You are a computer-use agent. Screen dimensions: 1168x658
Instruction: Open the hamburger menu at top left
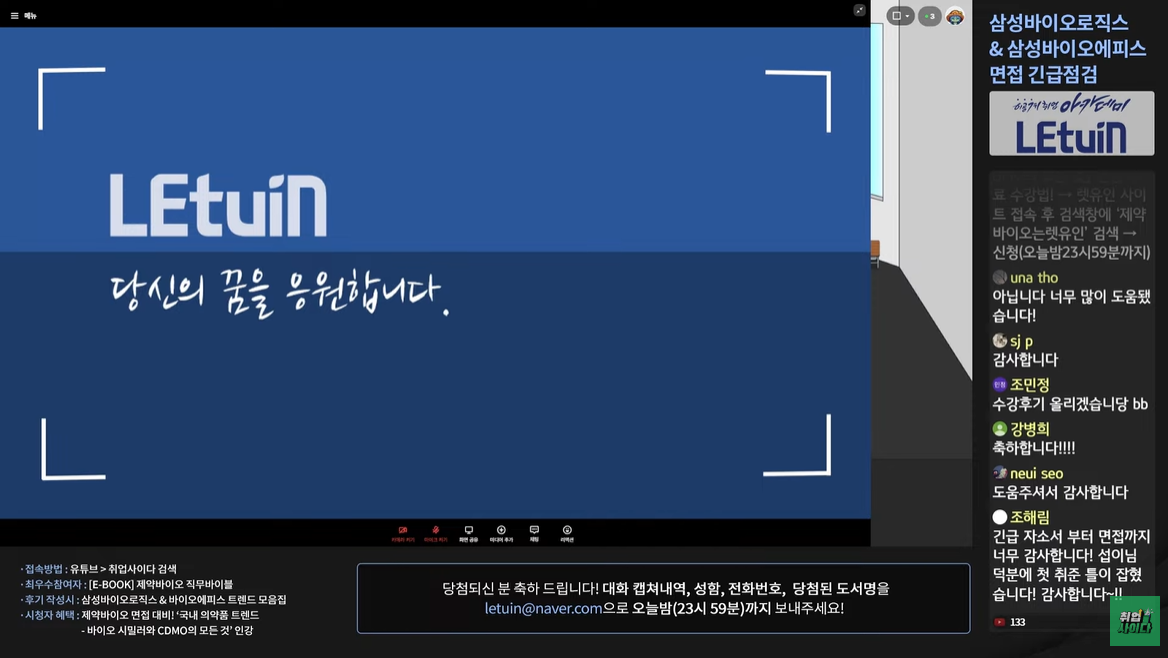[15, 15]
